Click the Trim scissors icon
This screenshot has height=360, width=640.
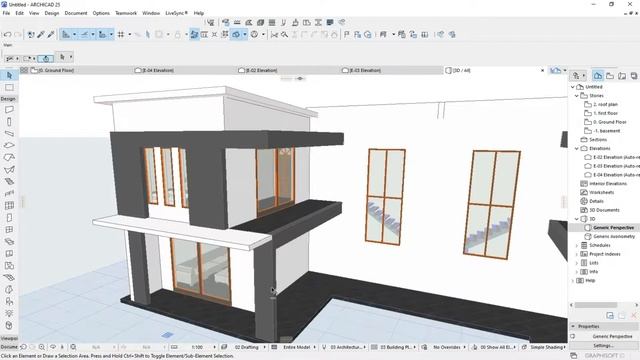(x=274, y=35)
